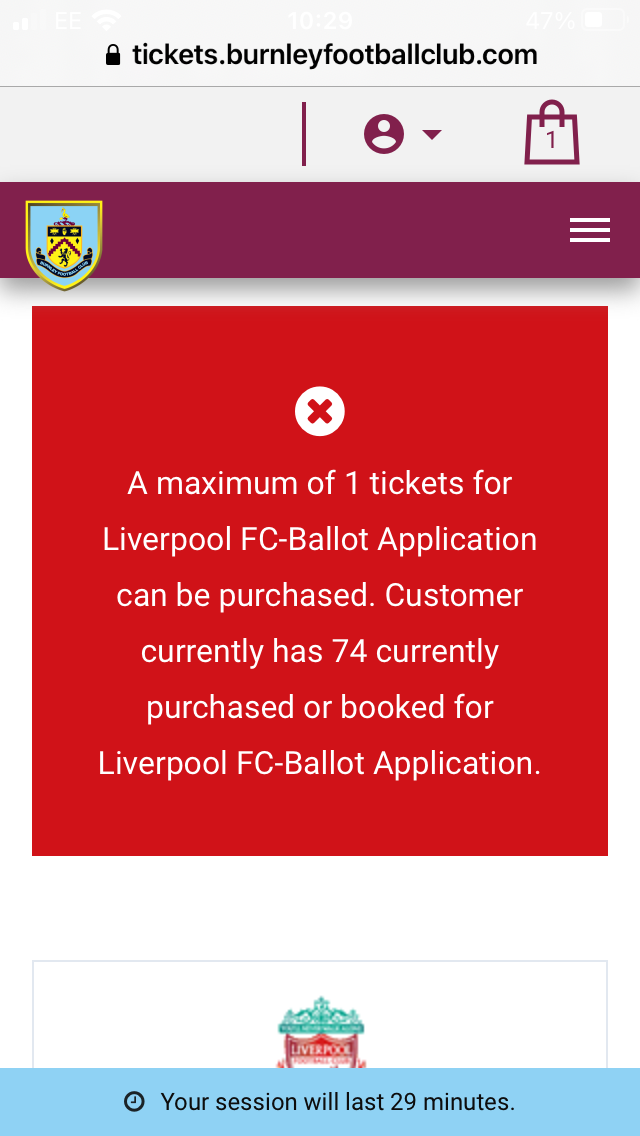Click the session will last 29 minutes message
This screenshot has height=1136, width=640.
pyautogui.click(x=338, y=1102)
